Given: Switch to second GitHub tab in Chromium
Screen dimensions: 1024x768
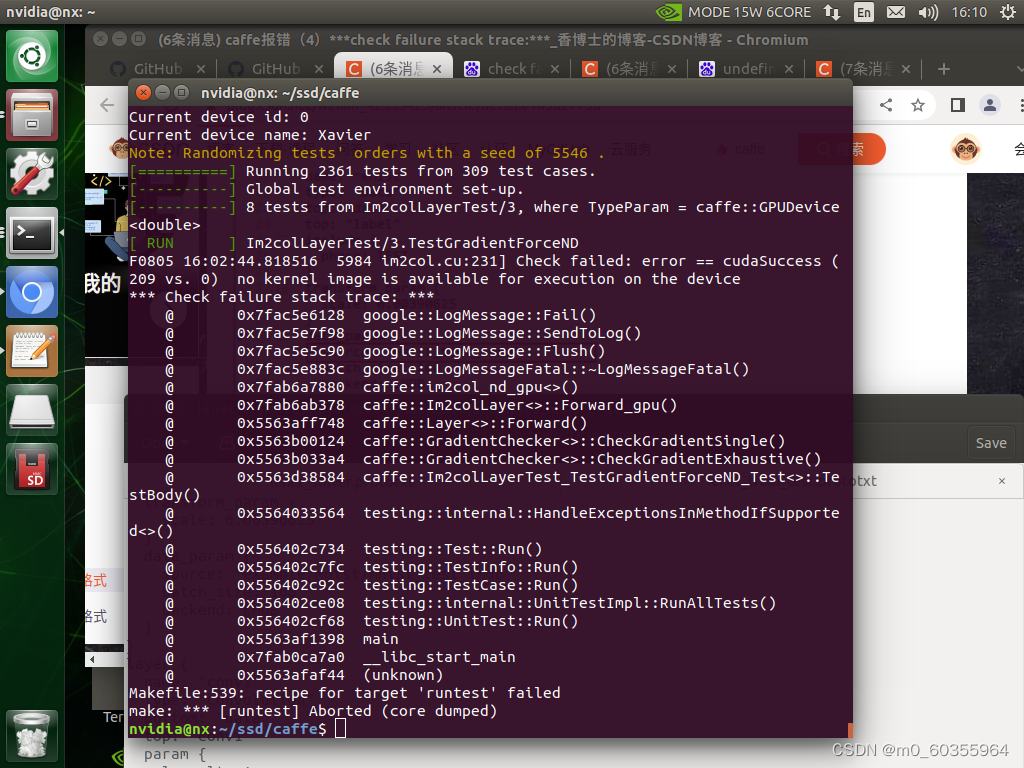Looking at the screenshot, I should pyautogui.click(x=276, y=69).
